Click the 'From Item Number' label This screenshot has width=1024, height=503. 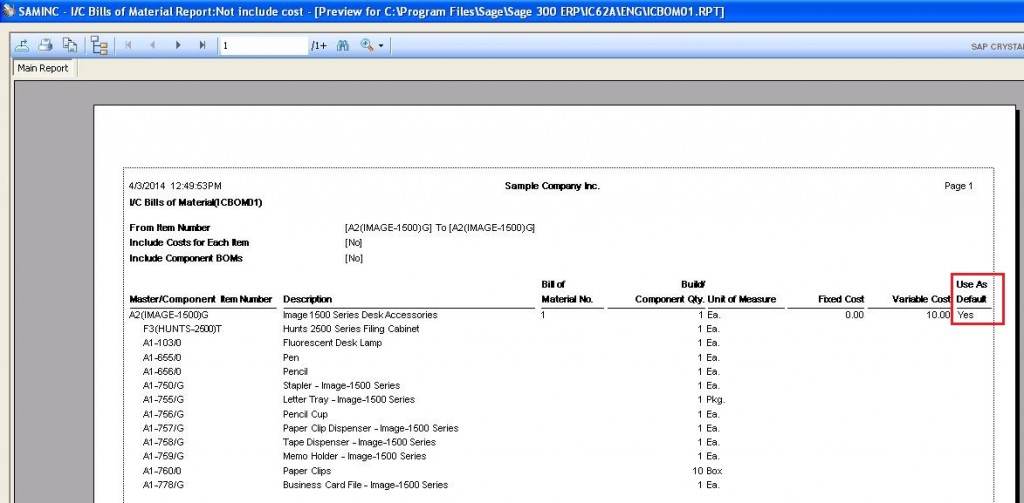tap(170, 228)
